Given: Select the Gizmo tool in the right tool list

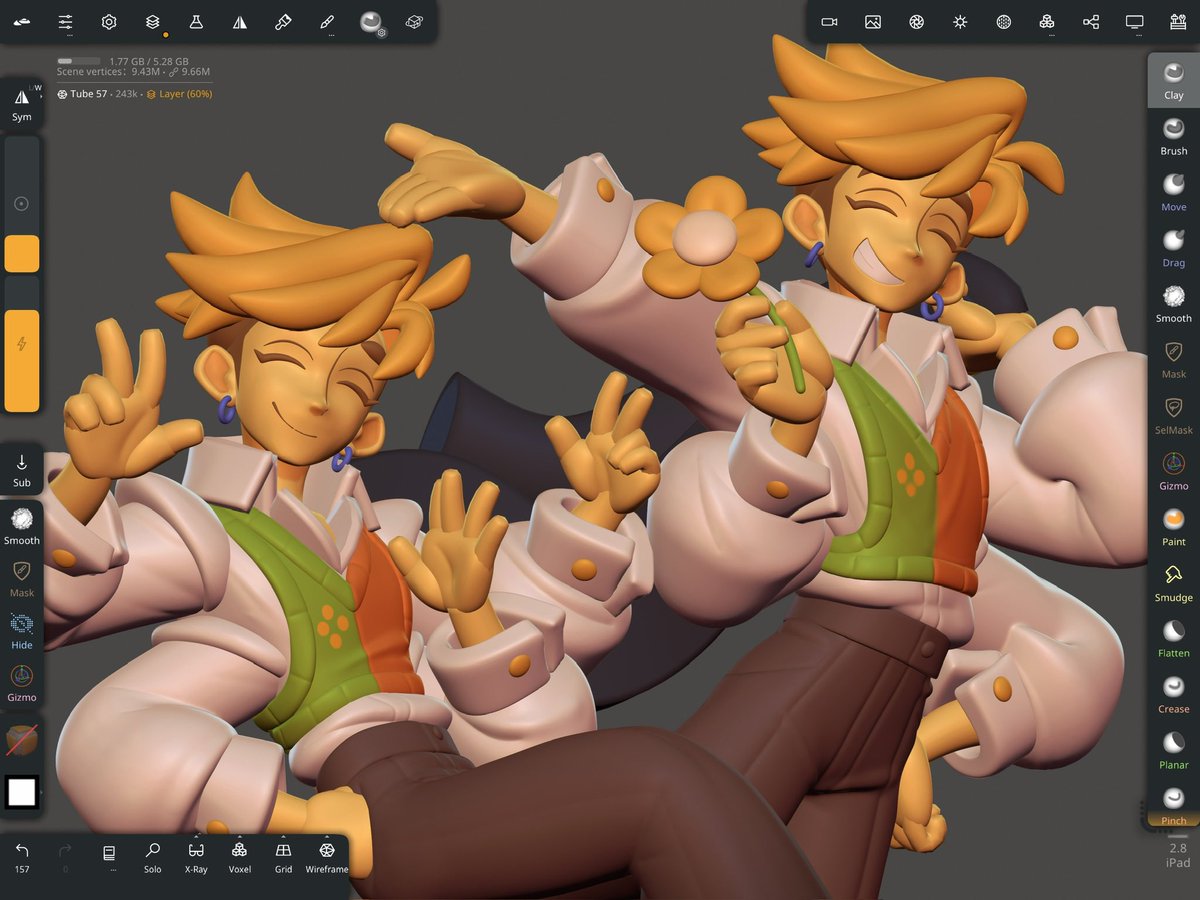Looking at the screenshot, I should point(1173,471).
